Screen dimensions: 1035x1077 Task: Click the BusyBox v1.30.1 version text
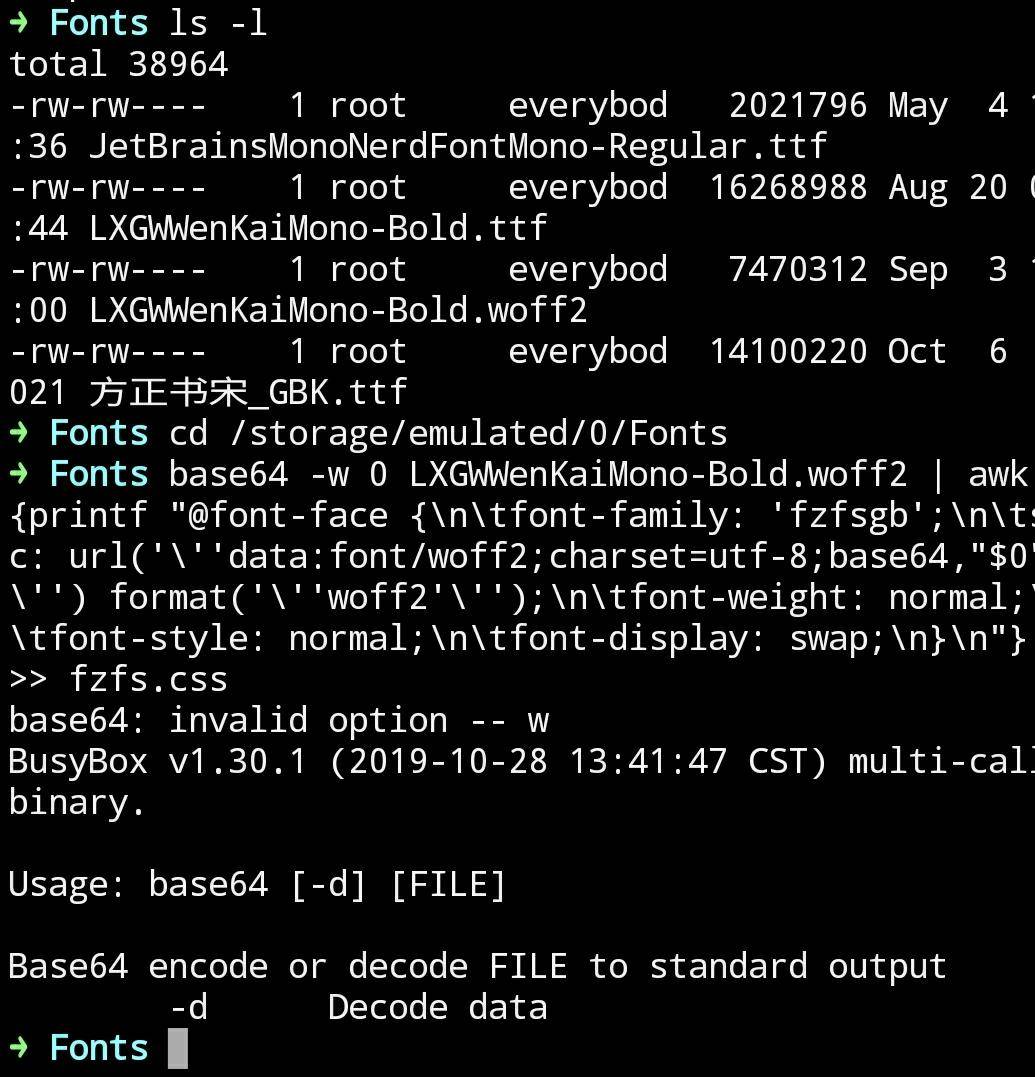pos(157,761)
